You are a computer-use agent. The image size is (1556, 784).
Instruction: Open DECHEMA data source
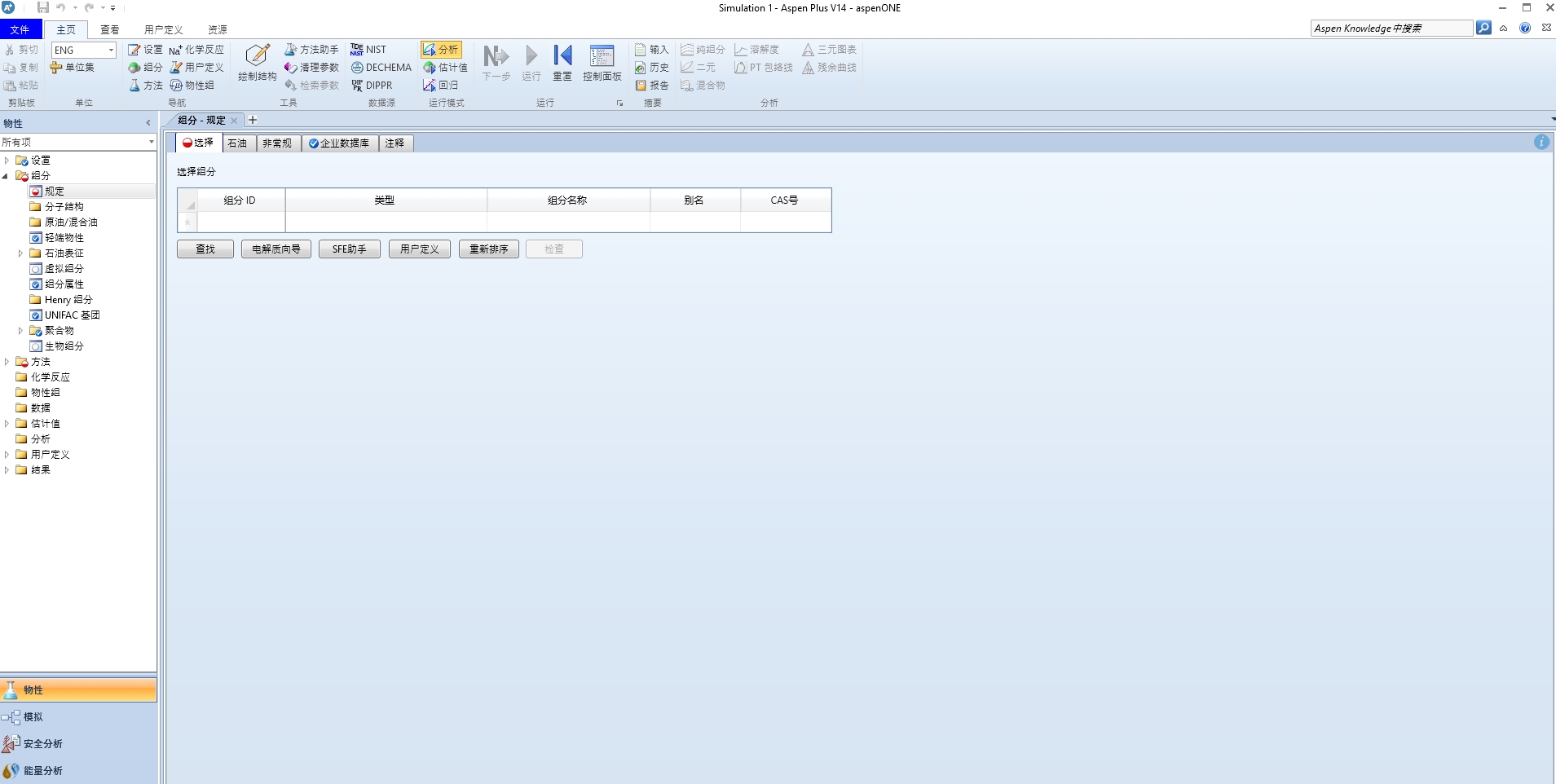(x=381, y=68)
